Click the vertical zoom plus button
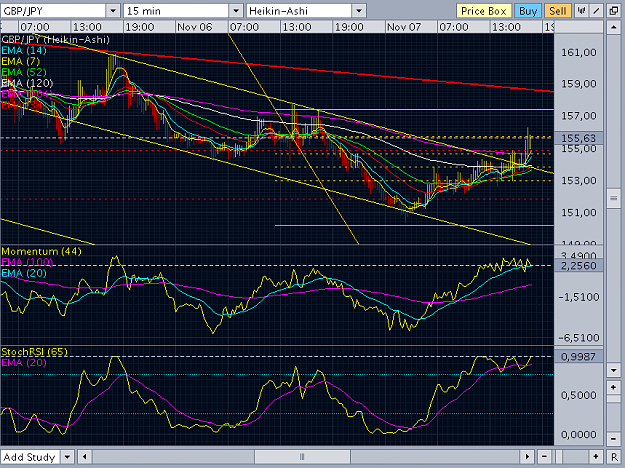 [x=613, y=387]
